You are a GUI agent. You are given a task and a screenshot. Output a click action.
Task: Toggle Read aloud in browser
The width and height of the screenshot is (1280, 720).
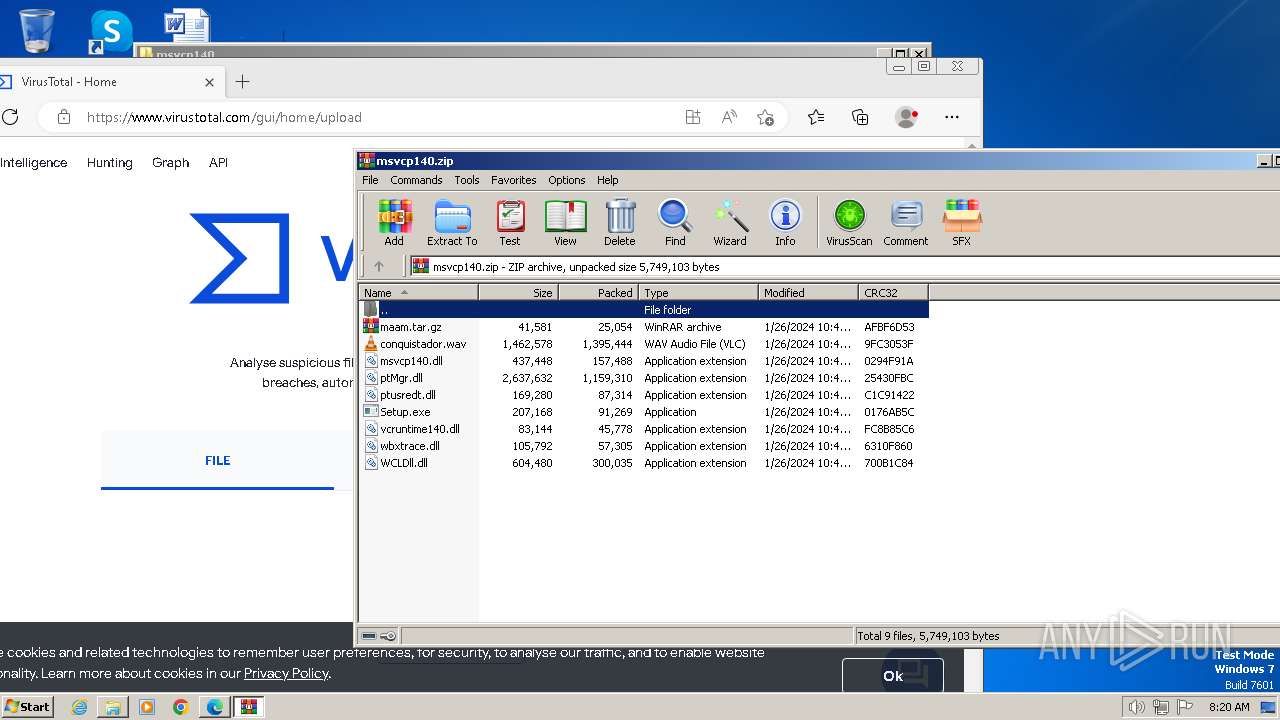[x=729, y=117]
